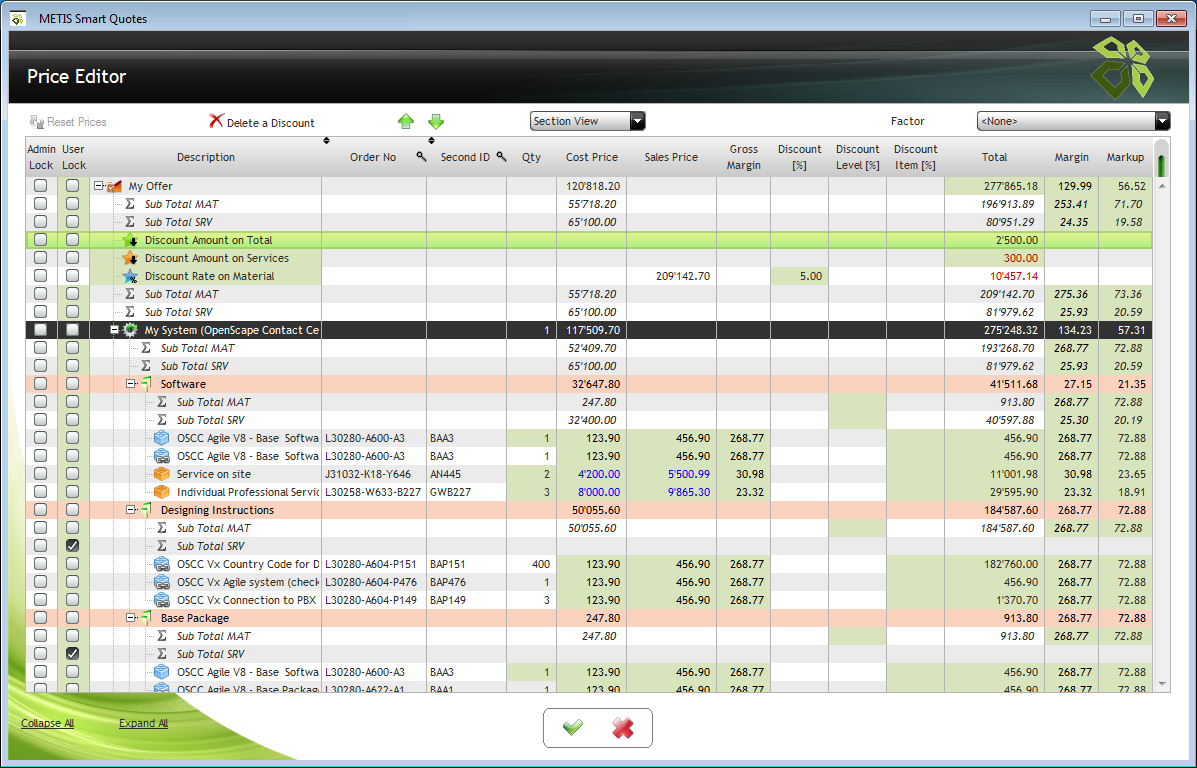The width and height of the screenshot is (1197, 768).
Task: Click the green move-down arrow
Action: click(x=436, y=121)
